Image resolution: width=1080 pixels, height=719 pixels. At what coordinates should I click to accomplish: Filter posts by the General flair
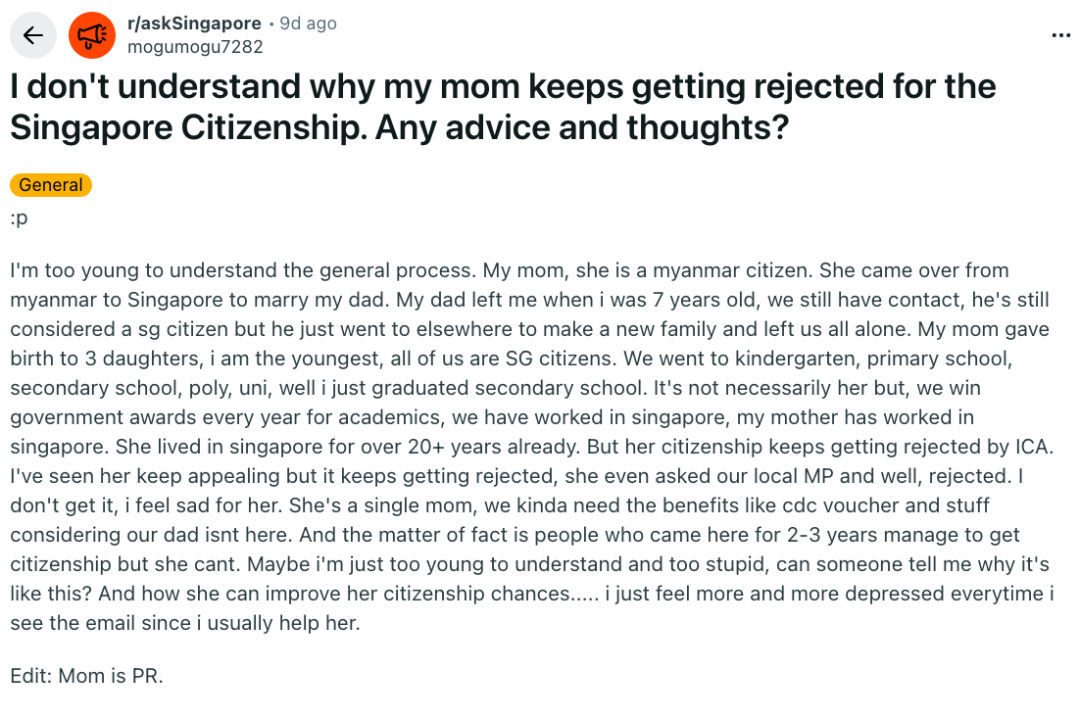tap(51, 185)
